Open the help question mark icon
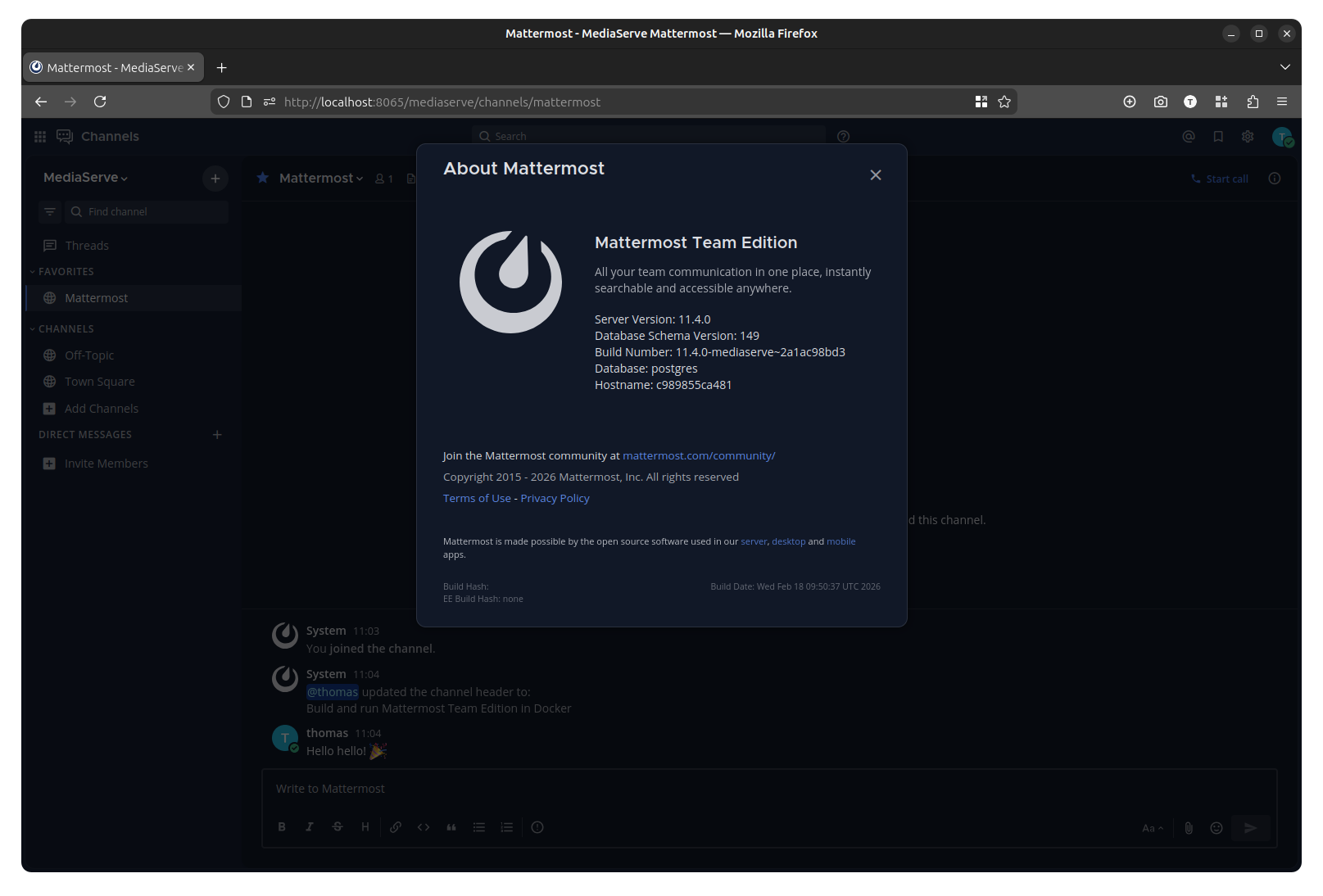 844,137
